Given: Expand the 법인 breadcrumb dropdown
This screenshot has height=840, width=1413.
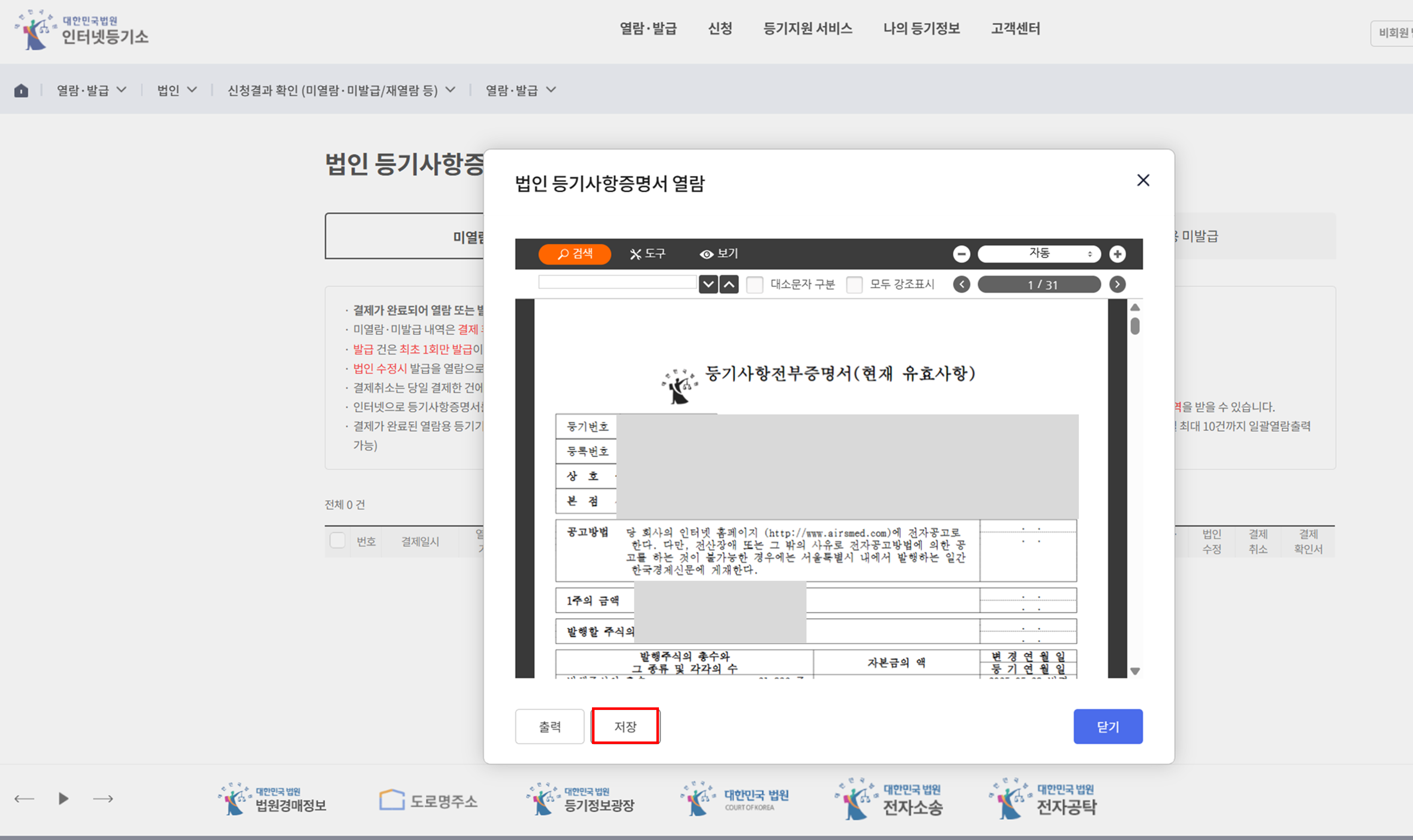Looking at the screenshot, I should click(176, 90).
